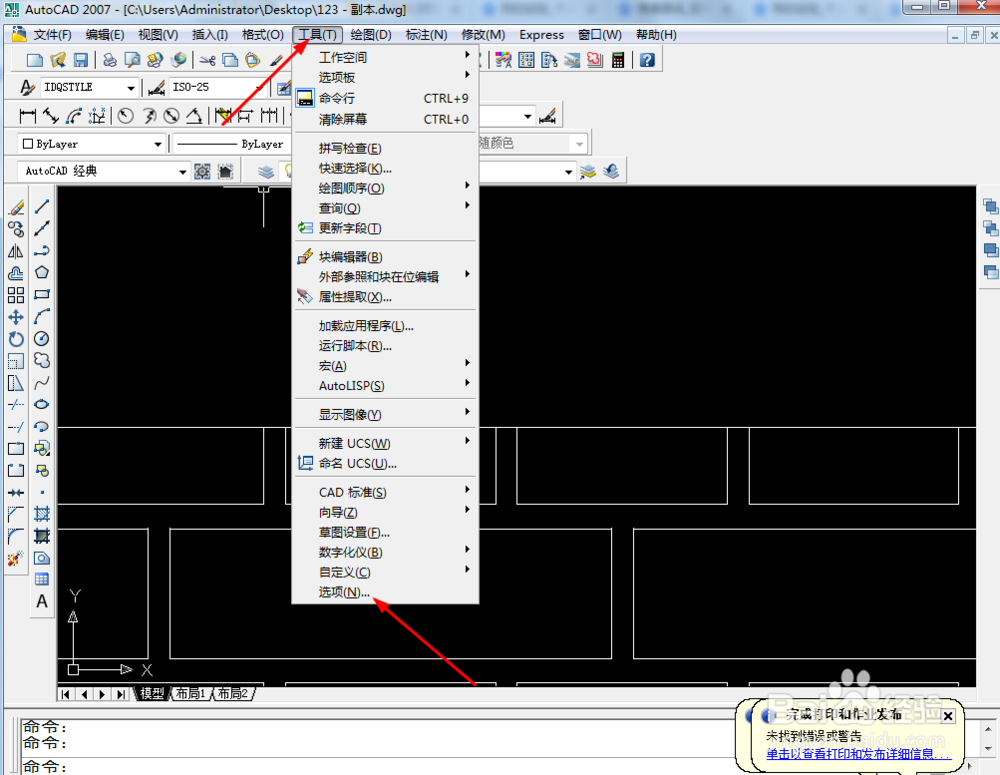Click the Workspace settings gear icon

click(x=202, y=172)
